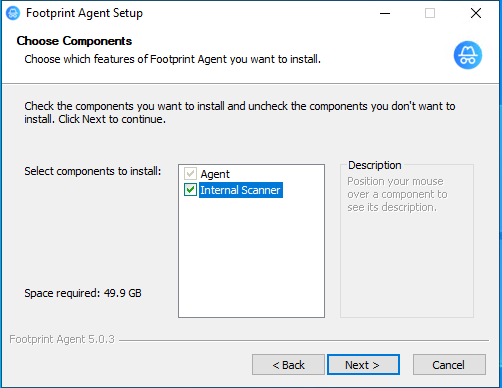
Task: Go to Next installer step
Action: tap(363, 365)
